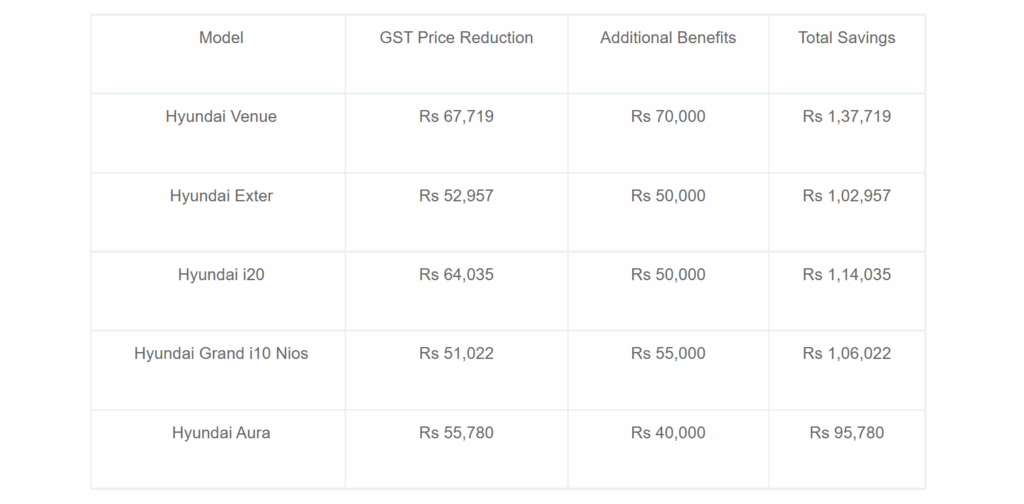Click the Total Savings column header
The image size is (1024, 504).
pyautogui.click(x=846, y=38)
